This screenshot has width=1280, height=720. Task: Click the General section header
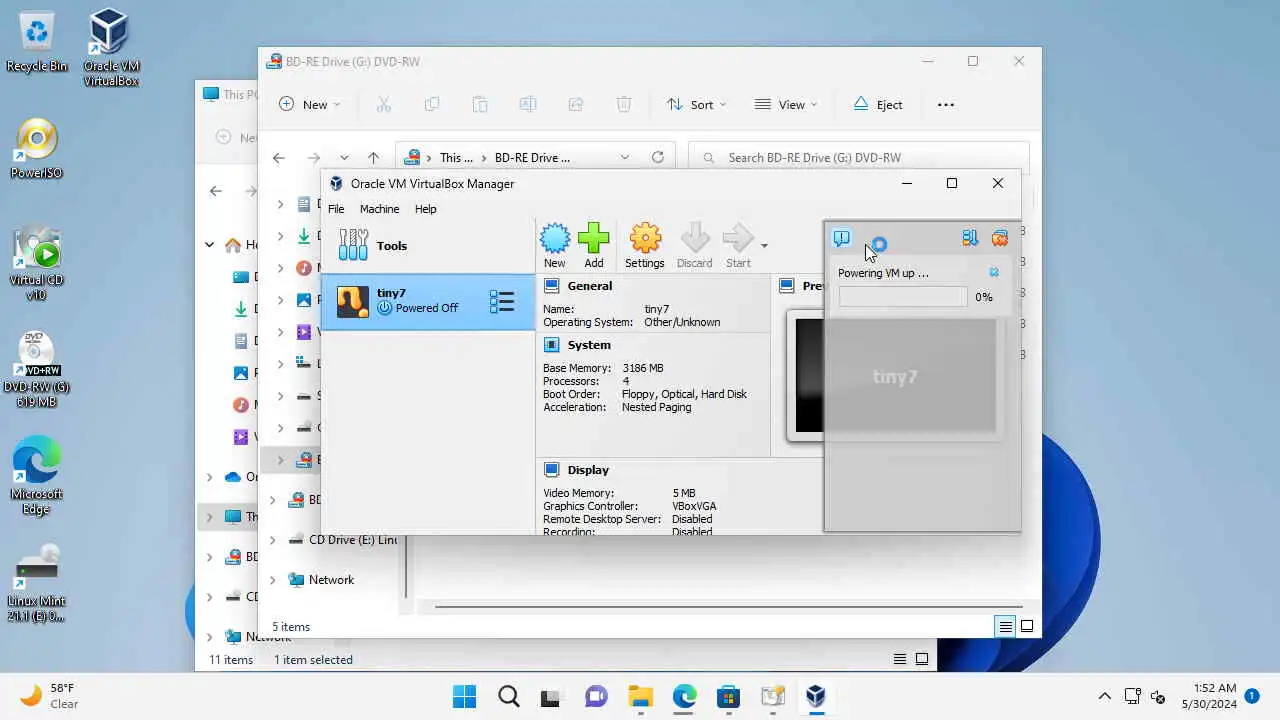(590, 286)
